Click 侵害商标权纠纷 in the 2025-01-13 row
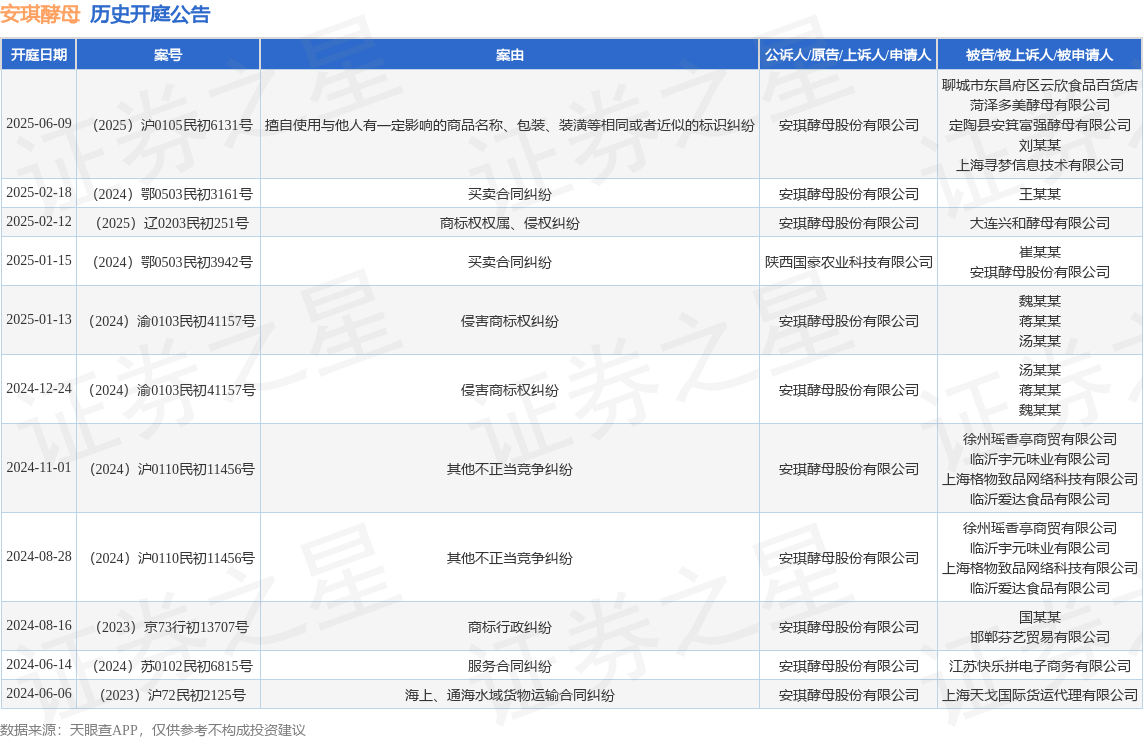This screenshot has width=1143, height=739. (510, 321)
